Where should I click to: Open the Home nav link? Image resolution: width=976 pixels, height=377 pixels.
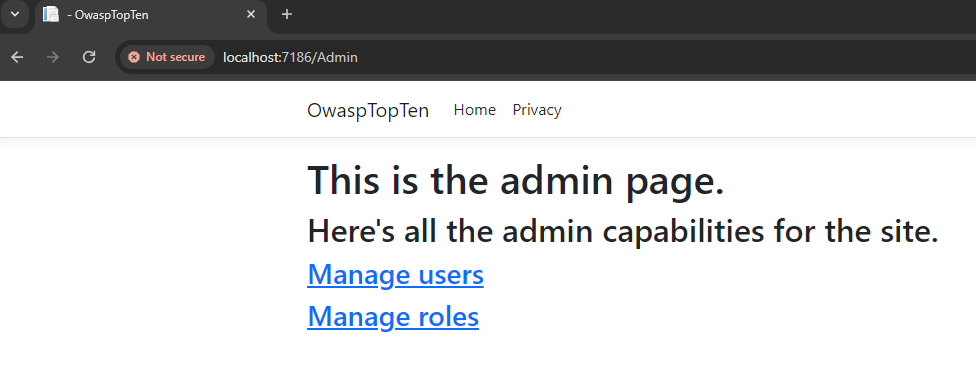pyautogui.click(x=475, y=110)
